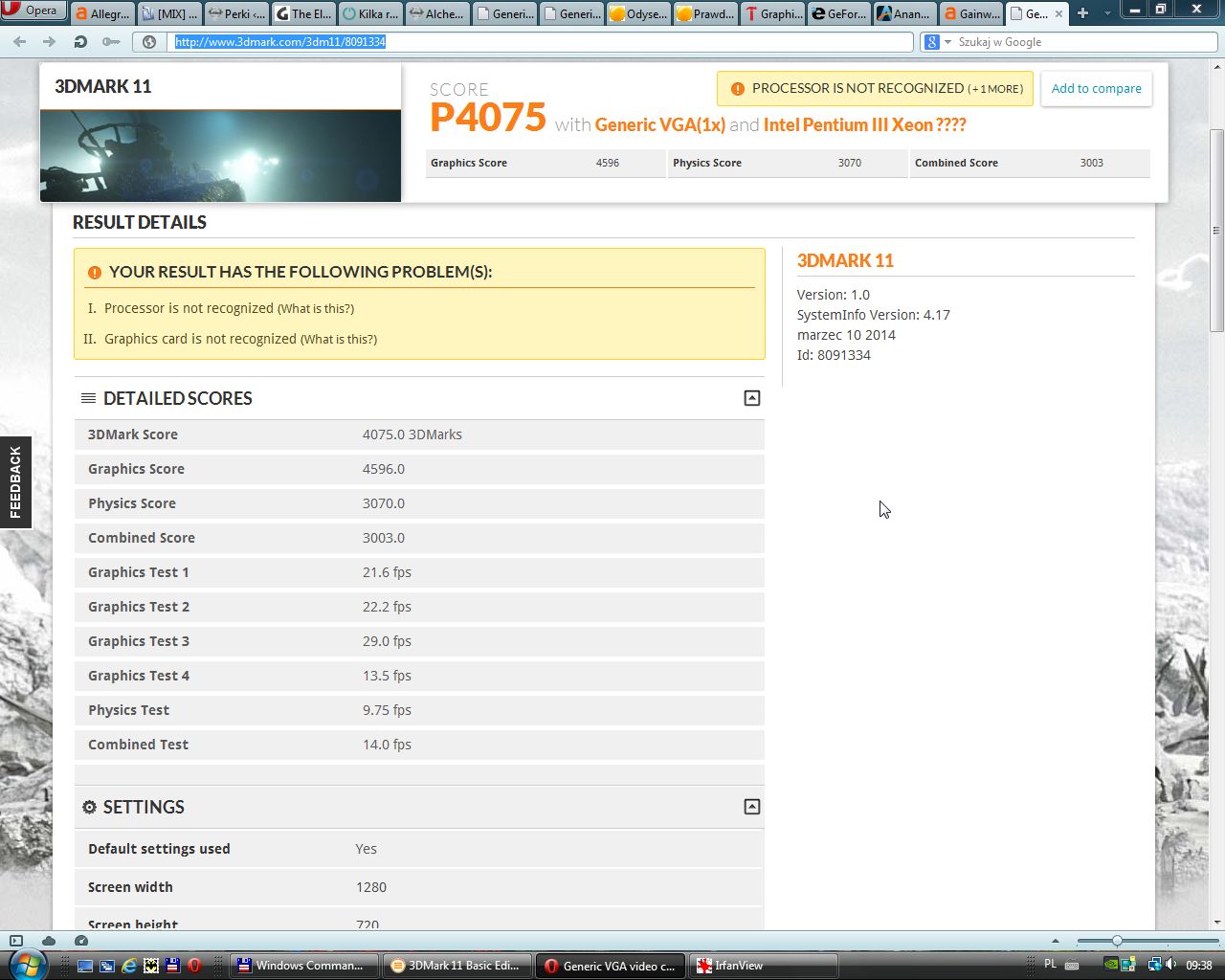Image resolution: width=1225 pixels, height=980 pixels.
Task: Click the page vertical scrollbar
Action: coord(1216,230)
